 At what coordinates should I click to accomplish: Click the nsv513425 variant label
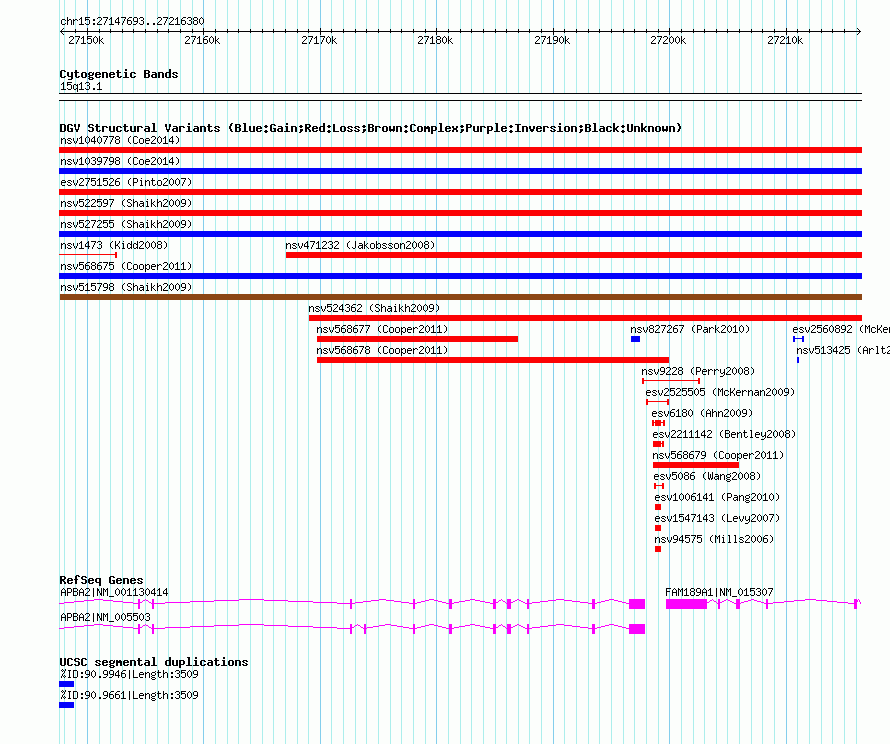842,350
